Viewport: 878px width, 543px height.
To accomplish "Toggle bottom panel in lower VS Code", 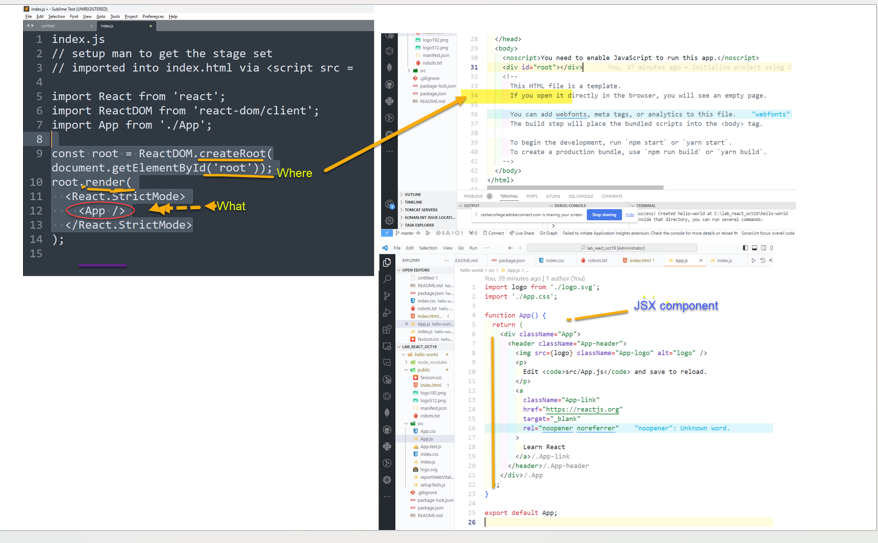I will [754, 247].
